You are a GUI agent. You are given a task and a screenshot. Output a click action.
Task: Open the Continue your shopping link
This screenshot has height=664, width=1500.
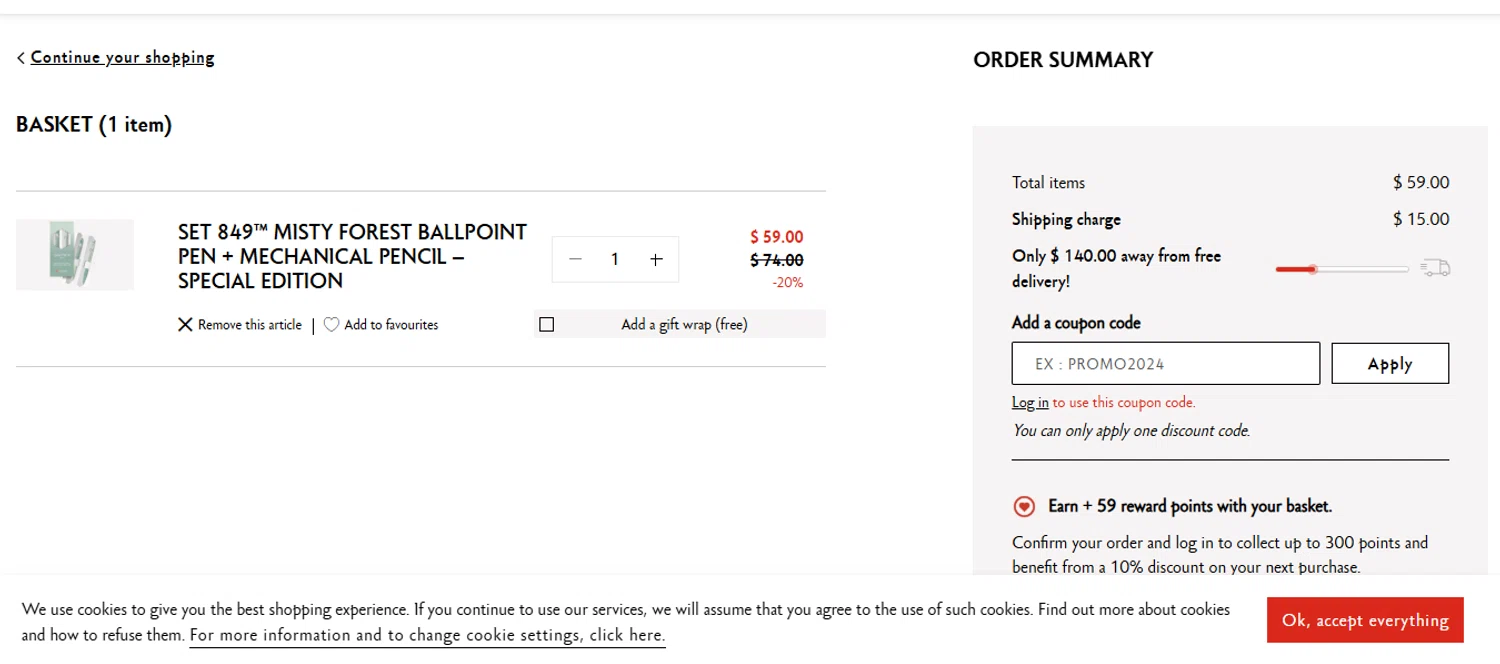click(x=122, y=58)
